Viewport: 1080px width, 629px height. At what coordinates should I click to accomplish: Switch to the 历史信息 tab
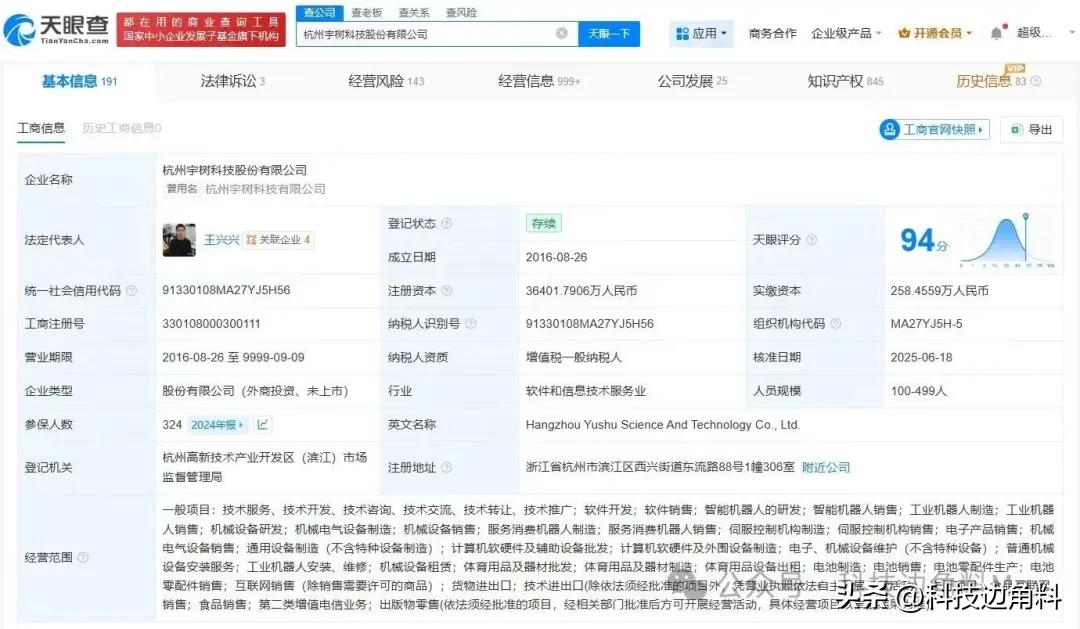coord(990,81)
